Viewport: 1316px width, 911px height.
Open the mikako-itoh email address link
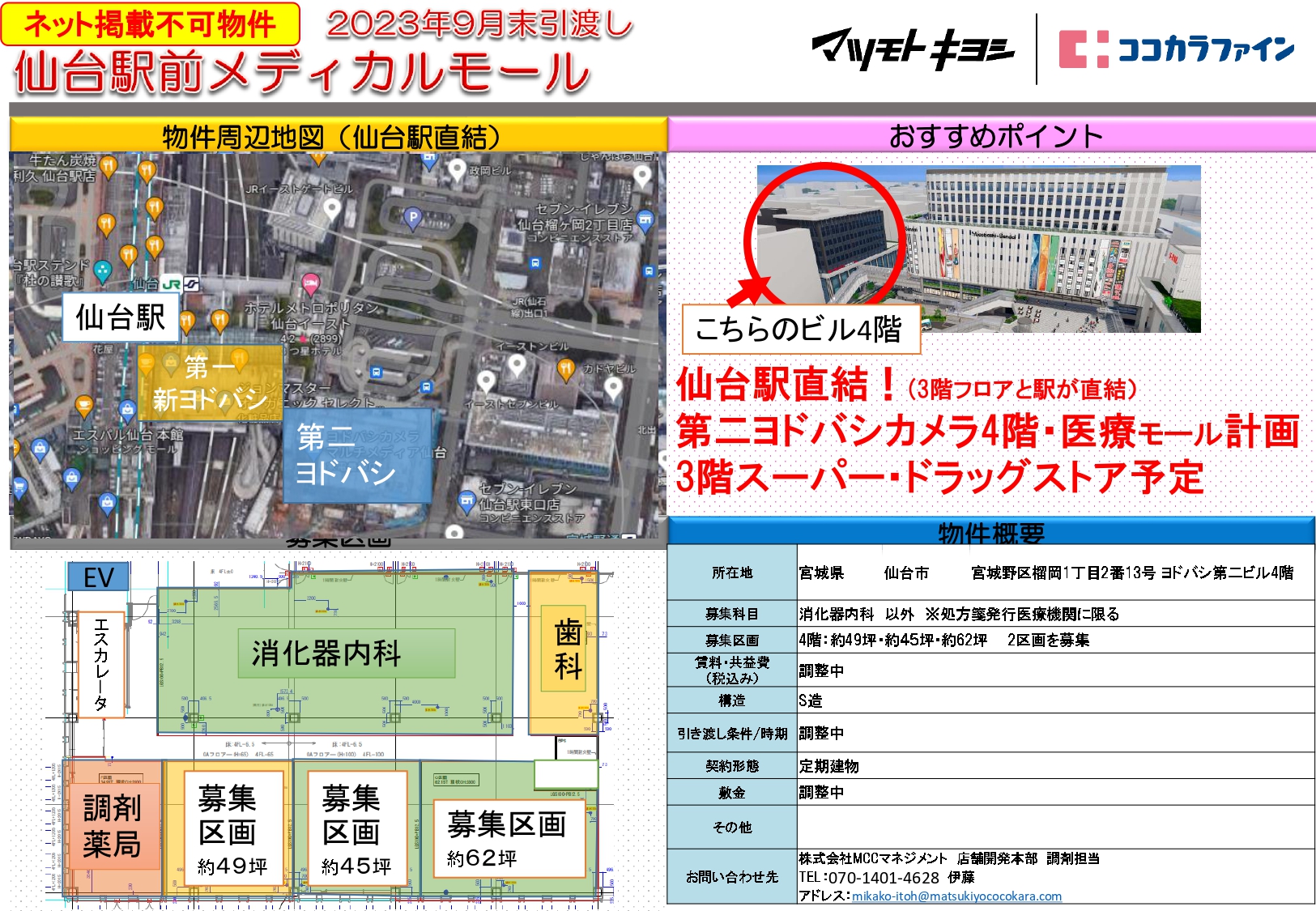[956, 896]
